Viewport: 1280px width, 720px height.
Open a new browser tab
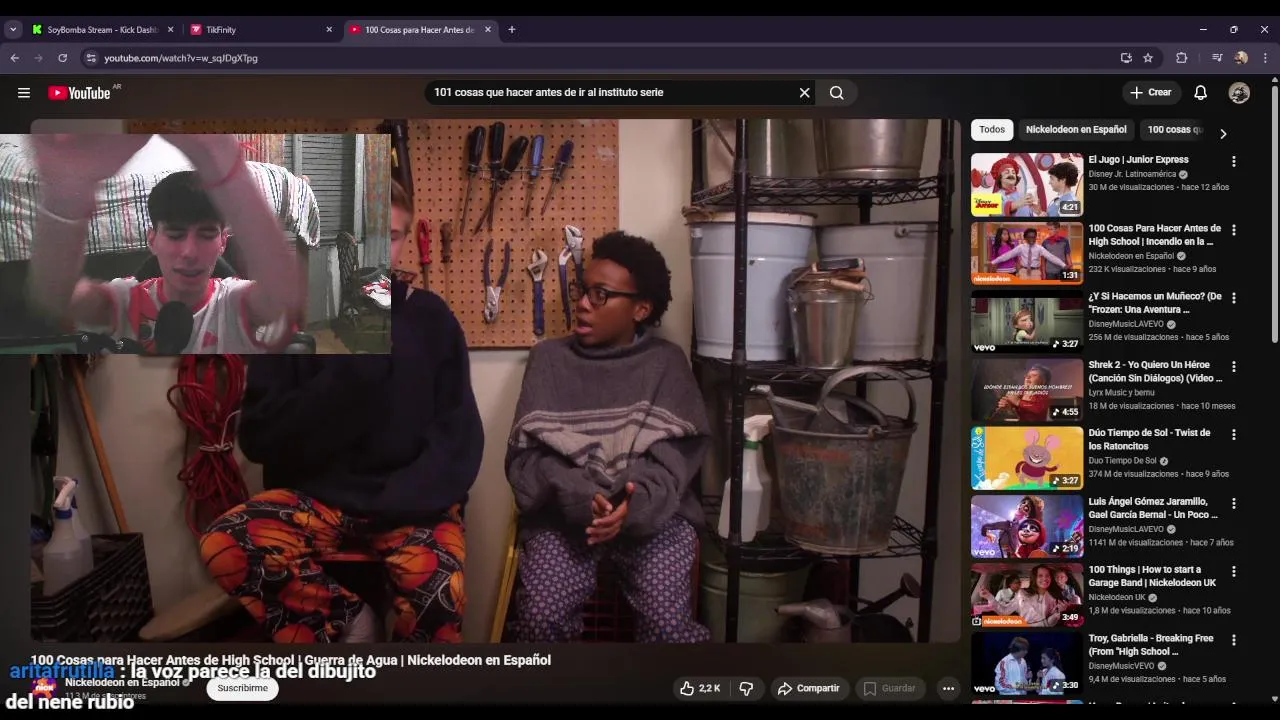[x=511, y=30]
